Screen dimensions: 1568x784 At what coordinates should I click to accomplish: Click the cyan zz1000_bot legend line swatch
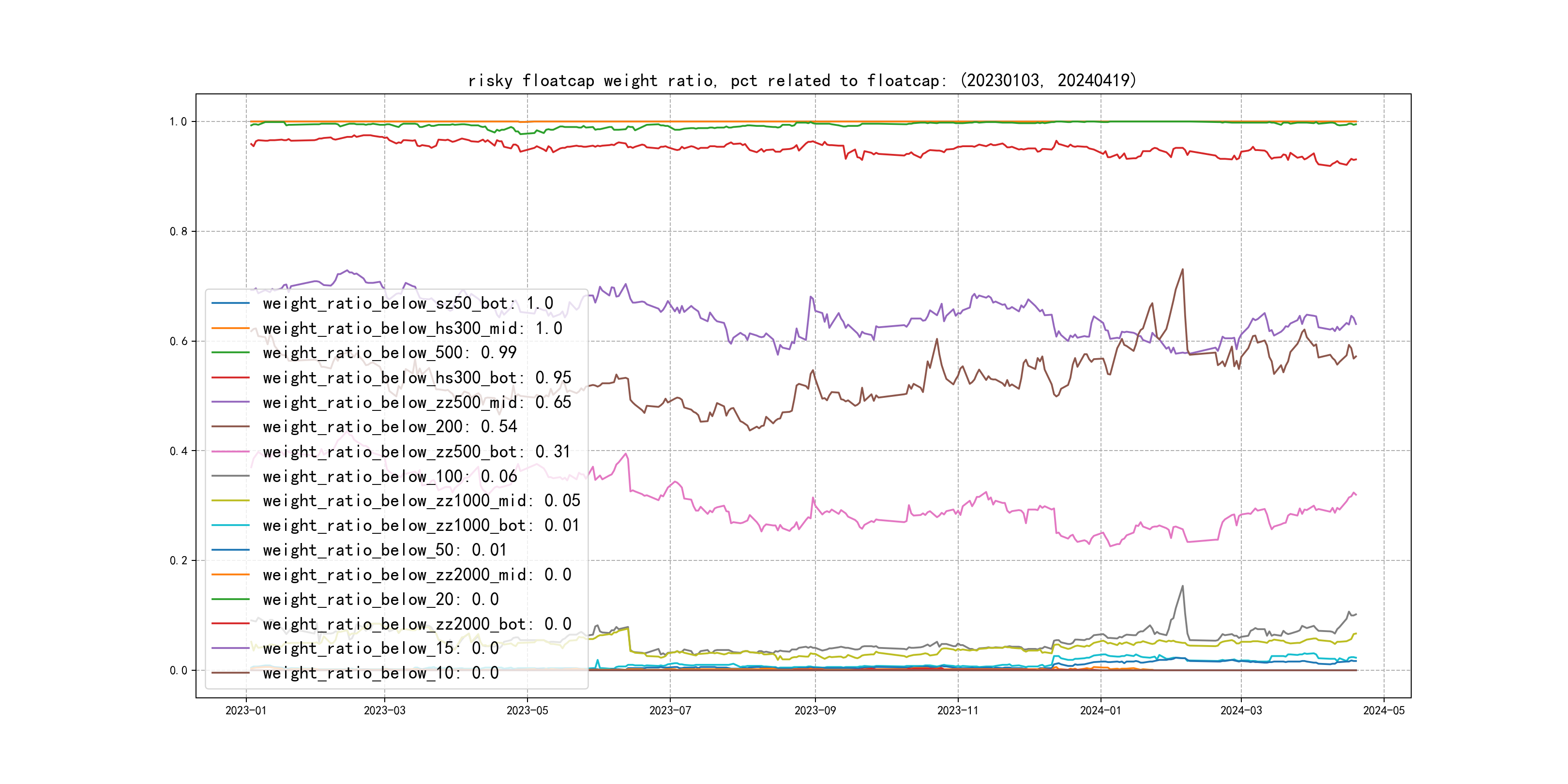(230, 525)
